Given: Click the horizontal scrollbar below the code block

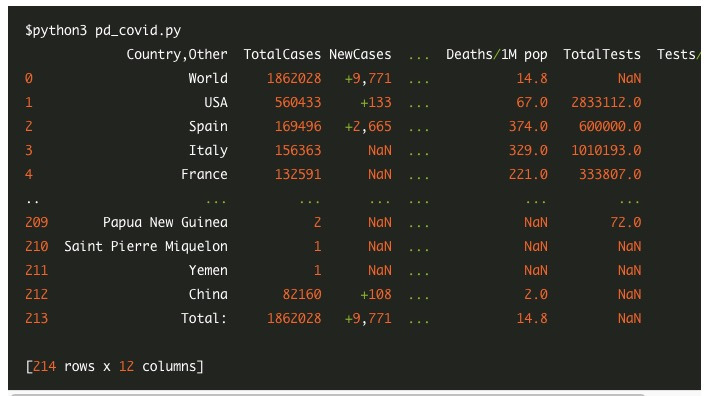Looking at the screenshot, I should tap(327, 395).
